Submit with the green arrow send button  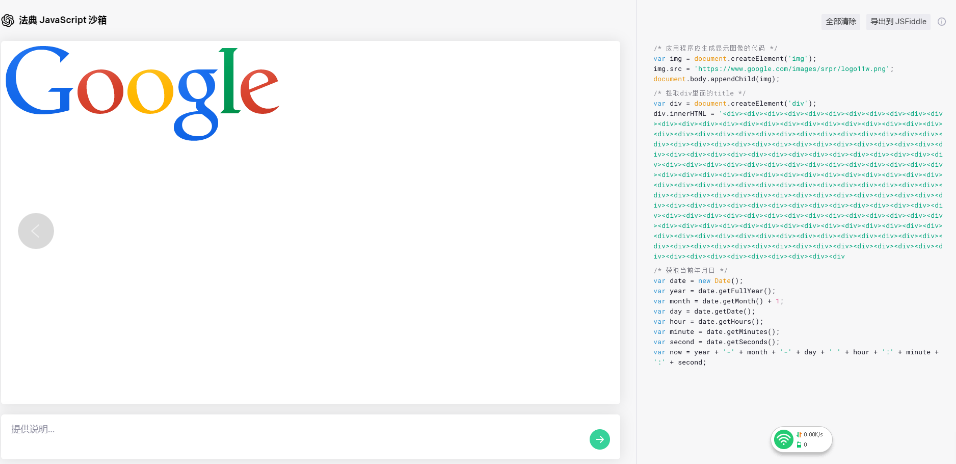coord(599,439)
